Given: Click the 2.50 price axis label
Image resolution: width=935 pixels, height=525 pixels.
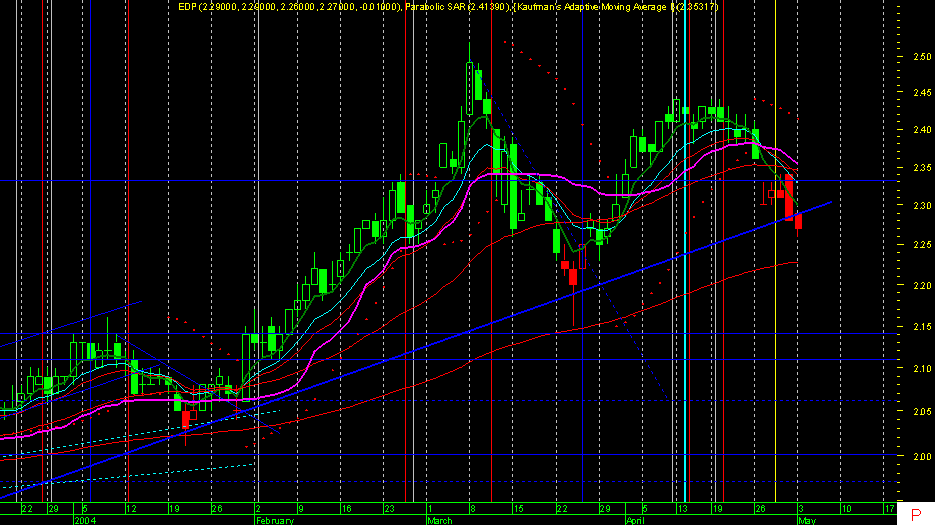Looking at the screenshot, I should coord(922,57).
